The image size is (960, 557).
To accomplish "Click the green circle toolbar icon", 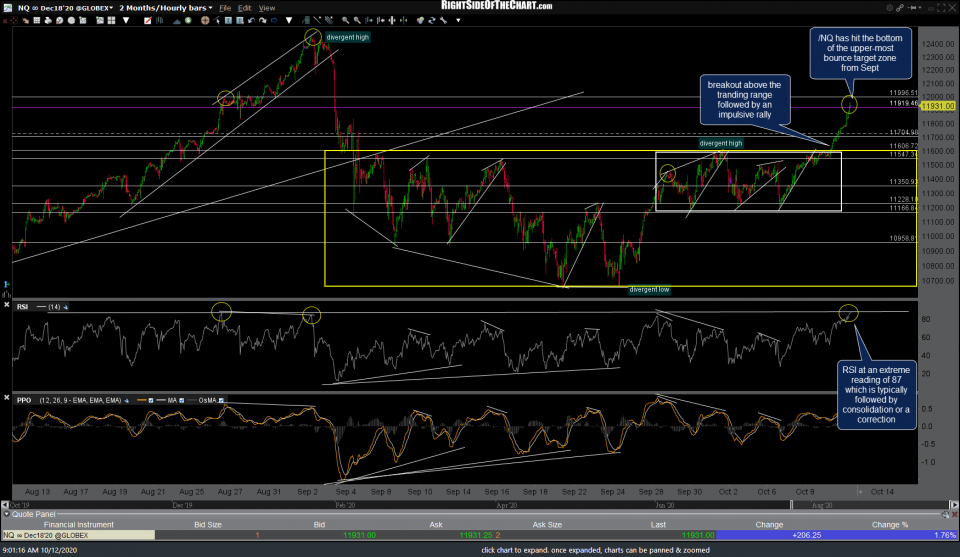I will pyautogui.click(x=188, y=20).
